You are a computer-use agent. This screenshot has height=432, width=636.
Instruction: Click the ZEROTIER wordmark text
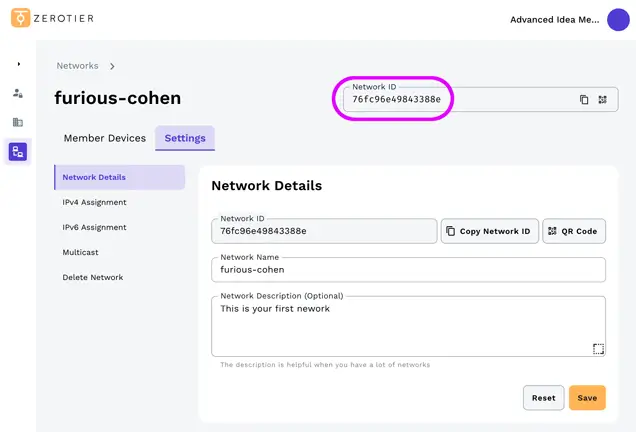pyautogui.click(x=64, y=18)
